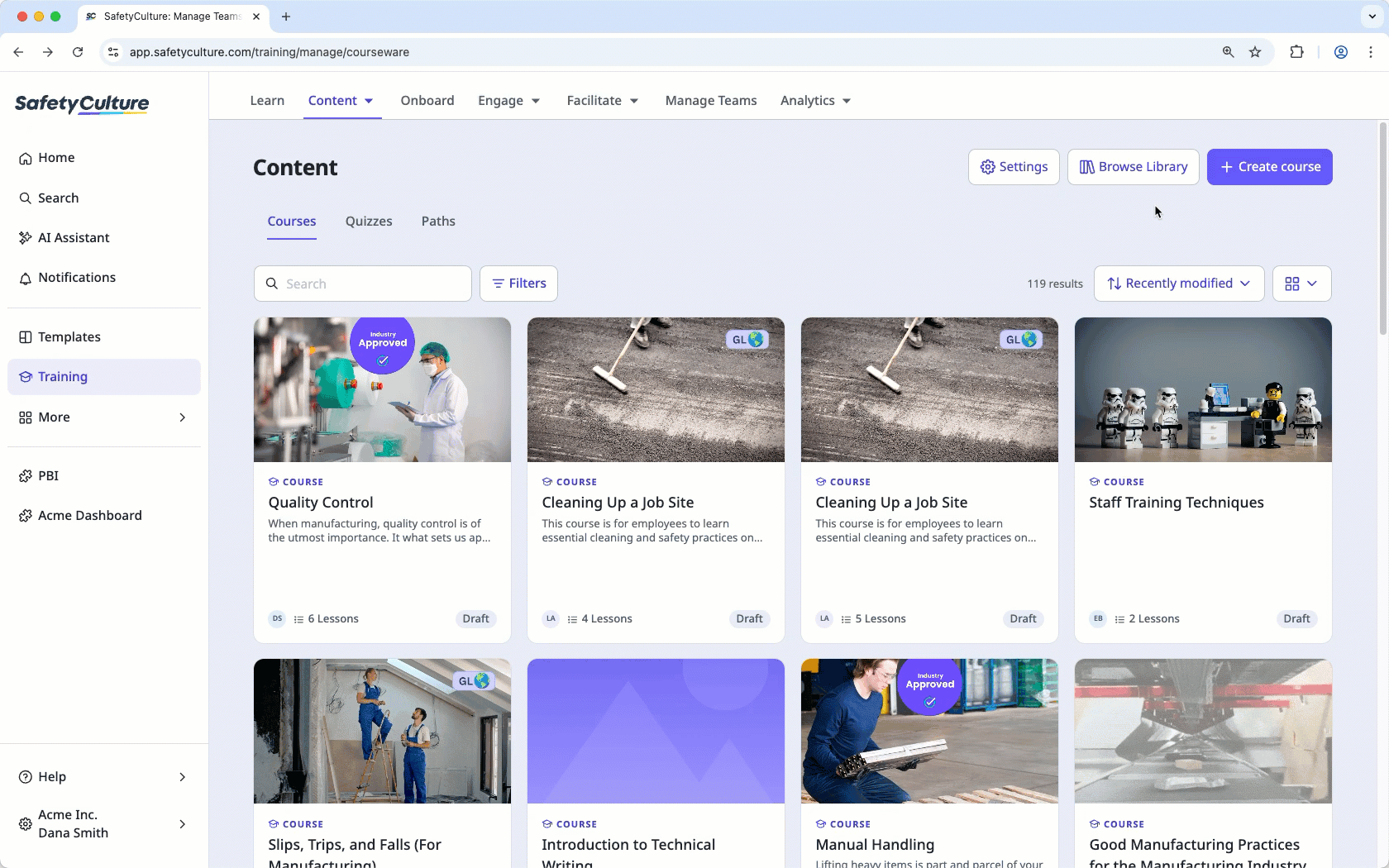Open the Filters panel

point(518,284)
